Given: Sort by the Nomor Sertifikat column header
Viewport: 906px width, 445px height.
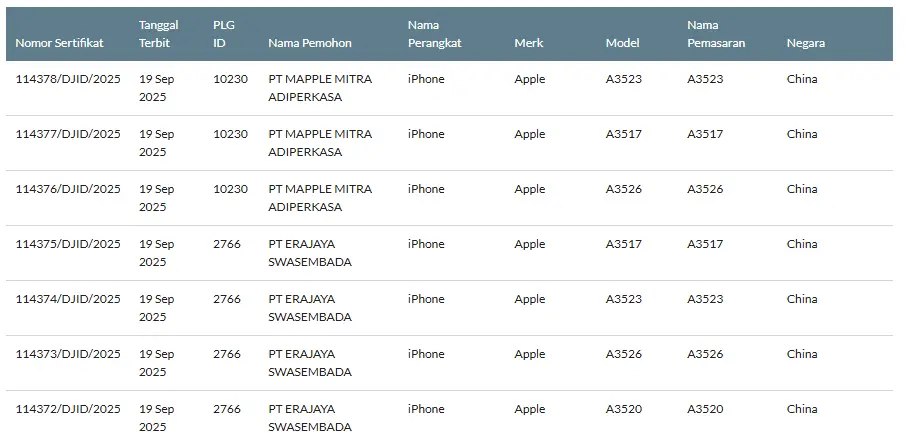Looking at the screenshot, I should (x=59, y=43).
